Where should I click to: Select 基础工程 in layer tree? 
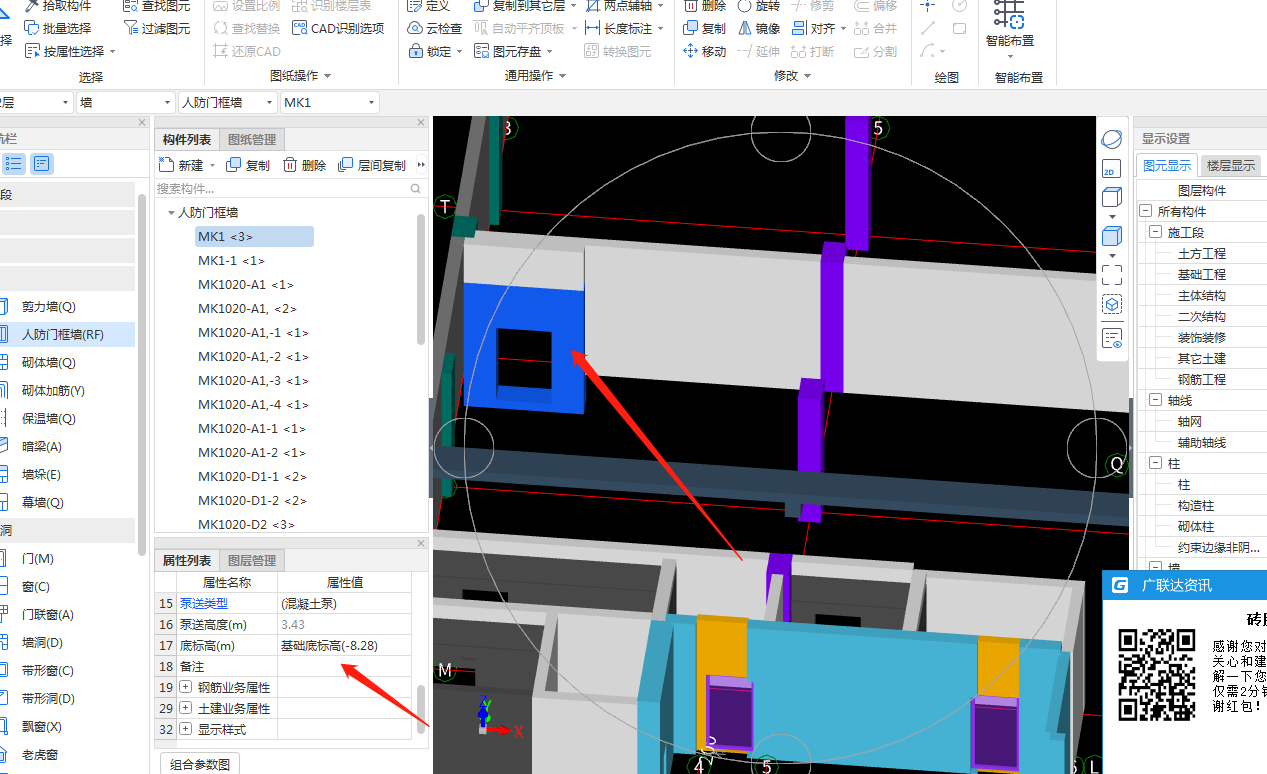[1201, 274]
